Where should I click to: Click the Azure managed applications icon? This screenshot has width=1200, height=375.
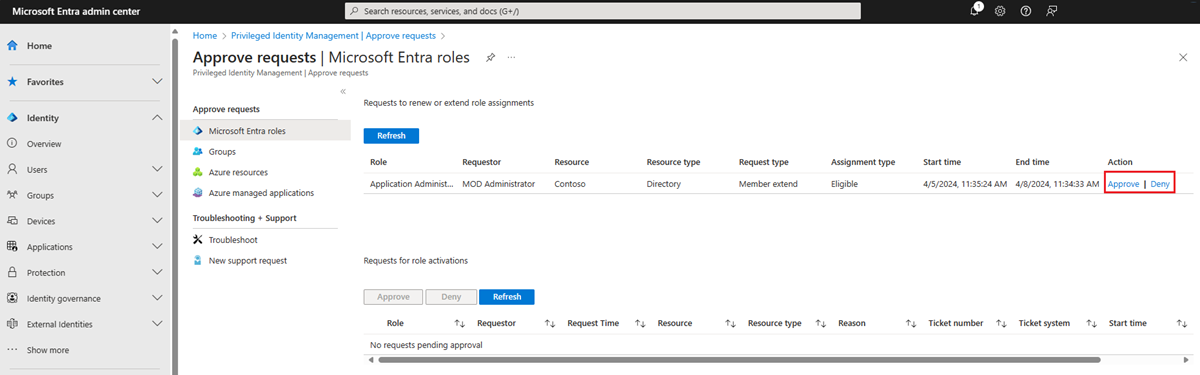click(199, 193)
